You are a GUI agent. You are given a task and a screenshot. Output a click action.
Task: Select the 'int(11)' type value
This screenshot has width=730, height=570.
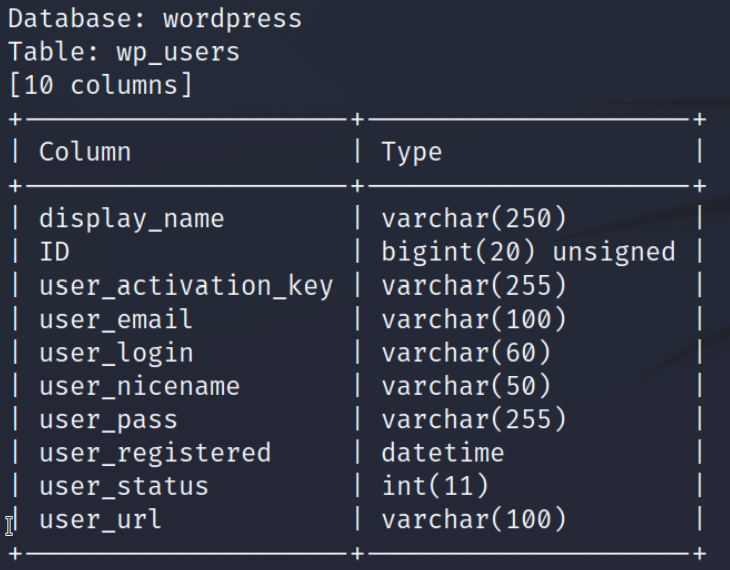pyautogui.click(x=435, y=486)
